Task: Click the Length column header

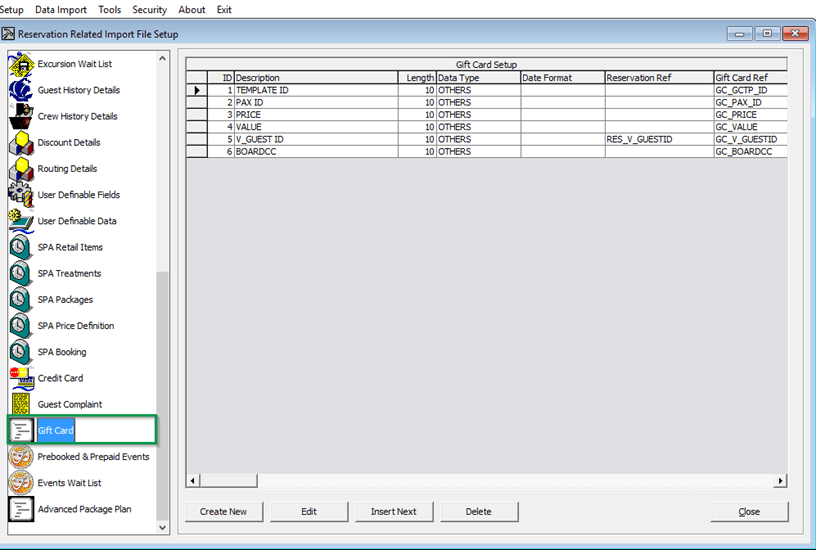Action: (417, 78)
